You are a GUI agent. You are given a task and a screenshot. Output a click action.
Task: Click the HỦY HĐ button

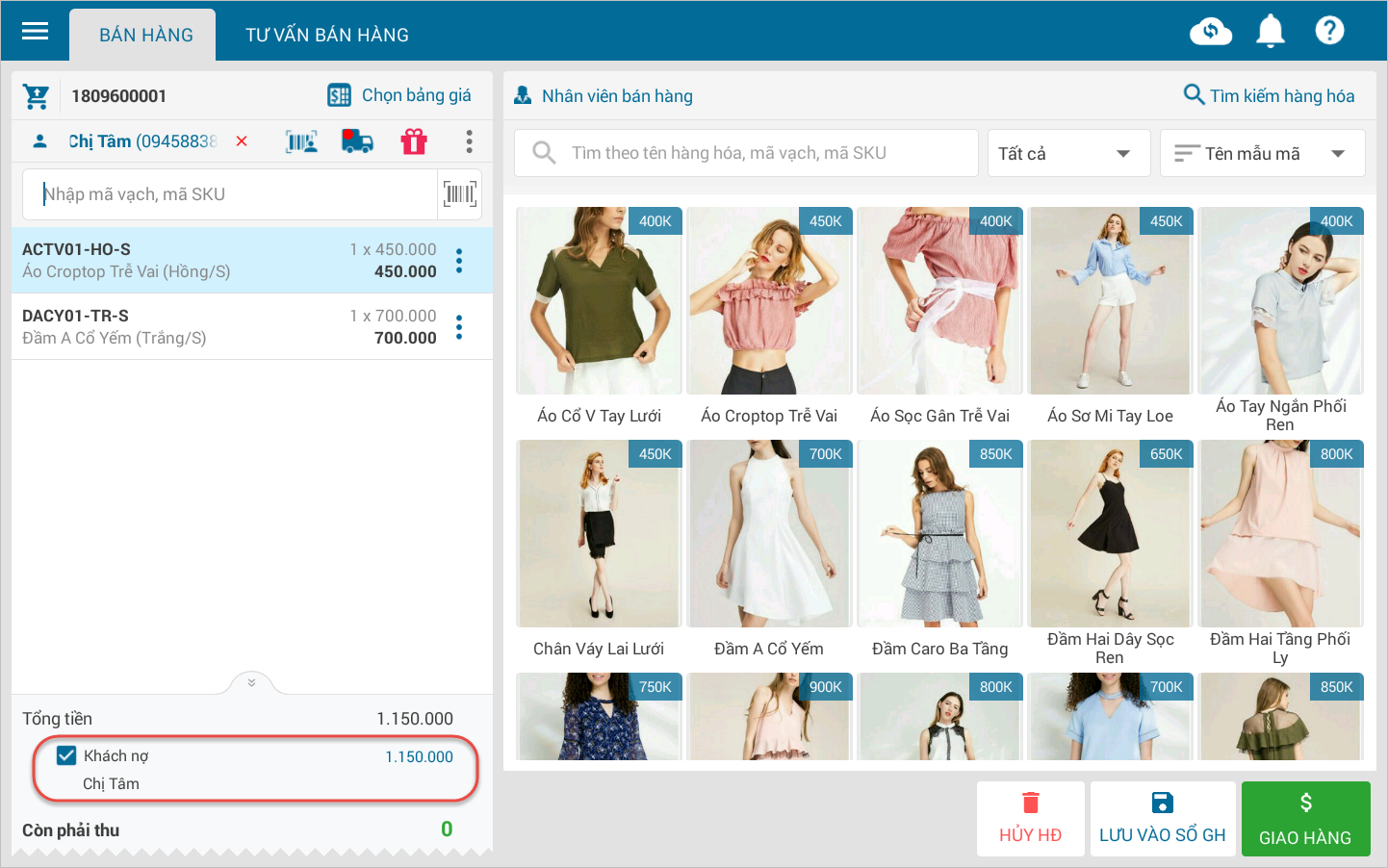pyautogui.click(x=1030, y=818)
